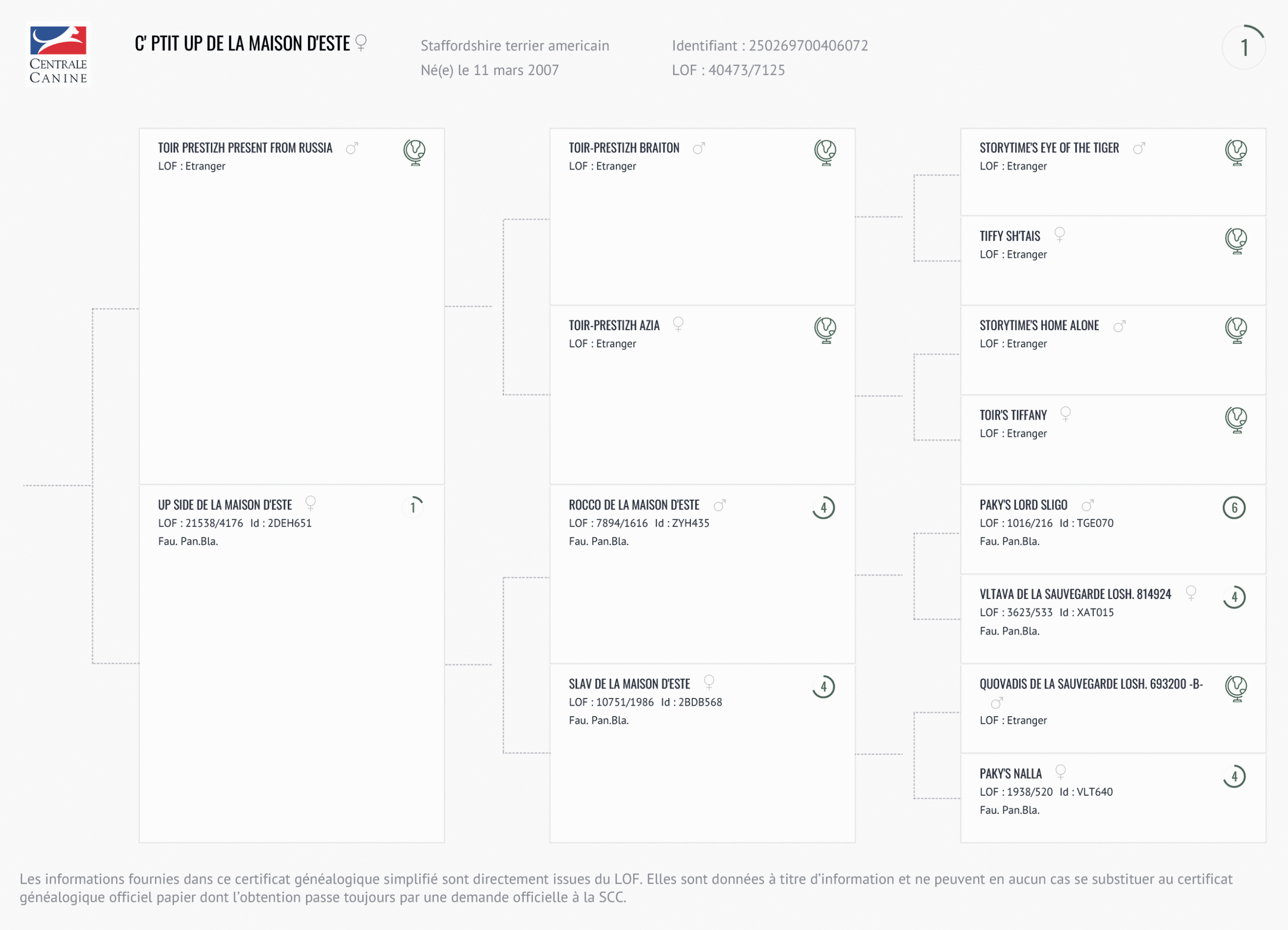Viewport: 1288px width, 930px height.
Task: Click the rating 4 badge on Rocco de la Maison d'Este
Action: coord(824,508)
